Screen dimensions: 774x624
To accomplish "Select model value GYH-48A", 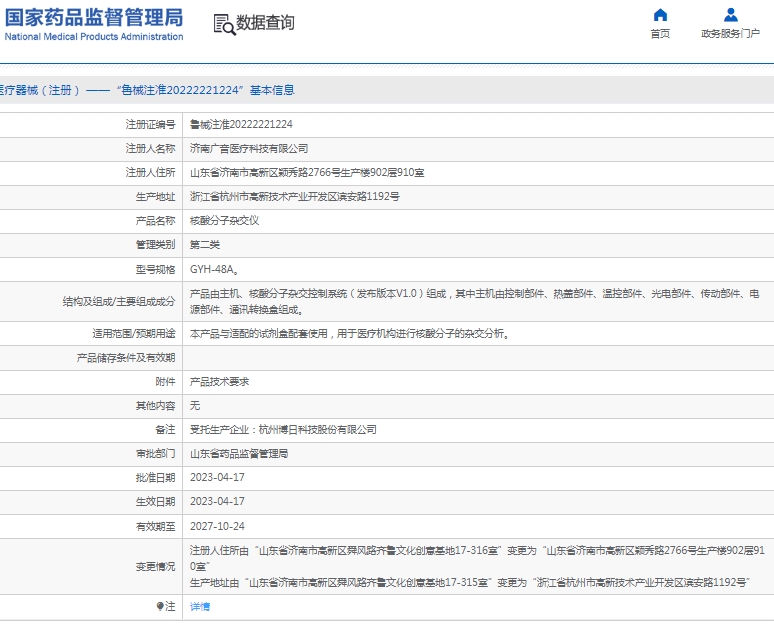I will [215, 270].
